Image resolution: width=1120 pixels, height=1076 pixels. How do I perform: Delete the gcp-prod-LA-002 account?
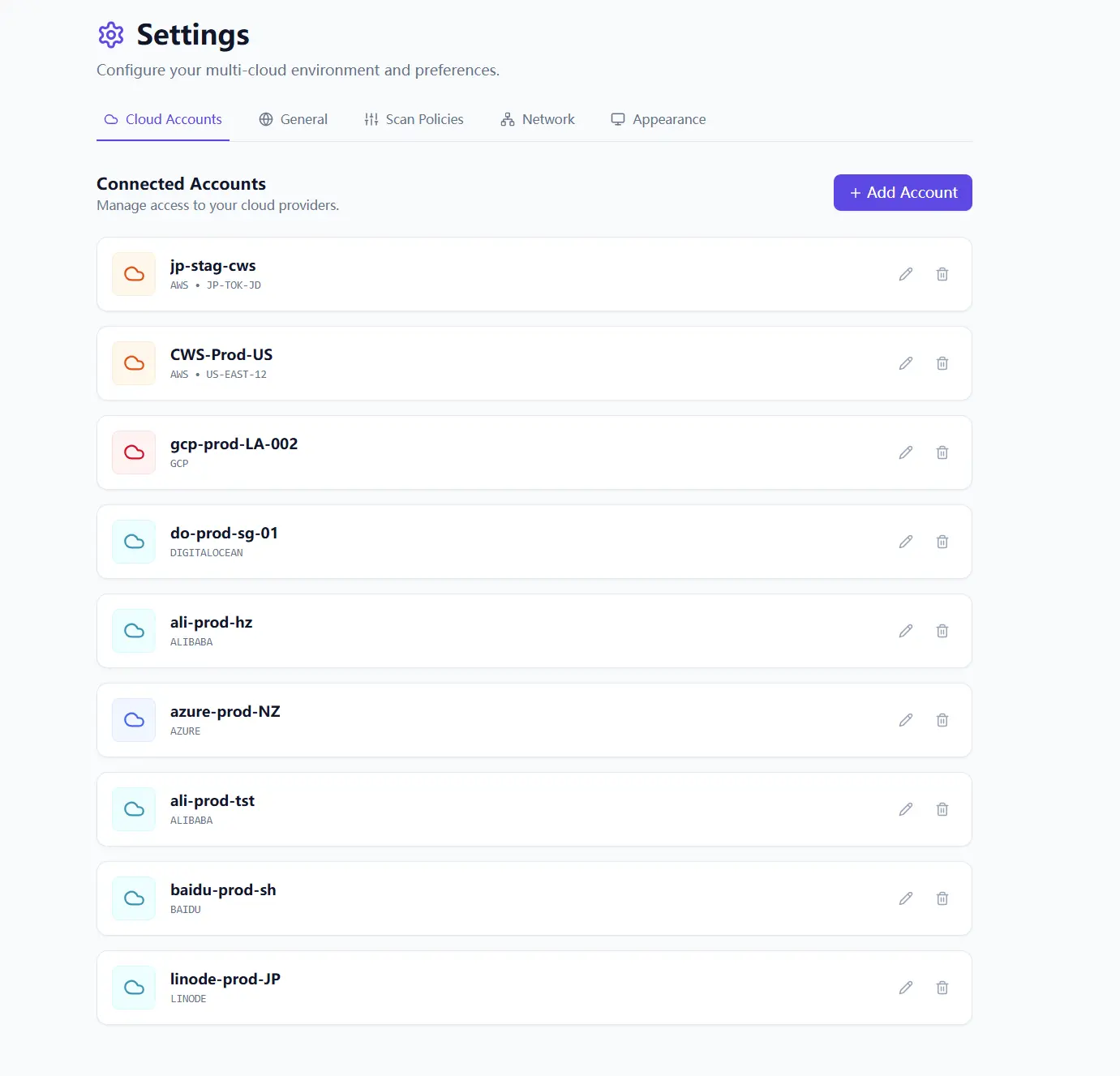pos(942,452)
